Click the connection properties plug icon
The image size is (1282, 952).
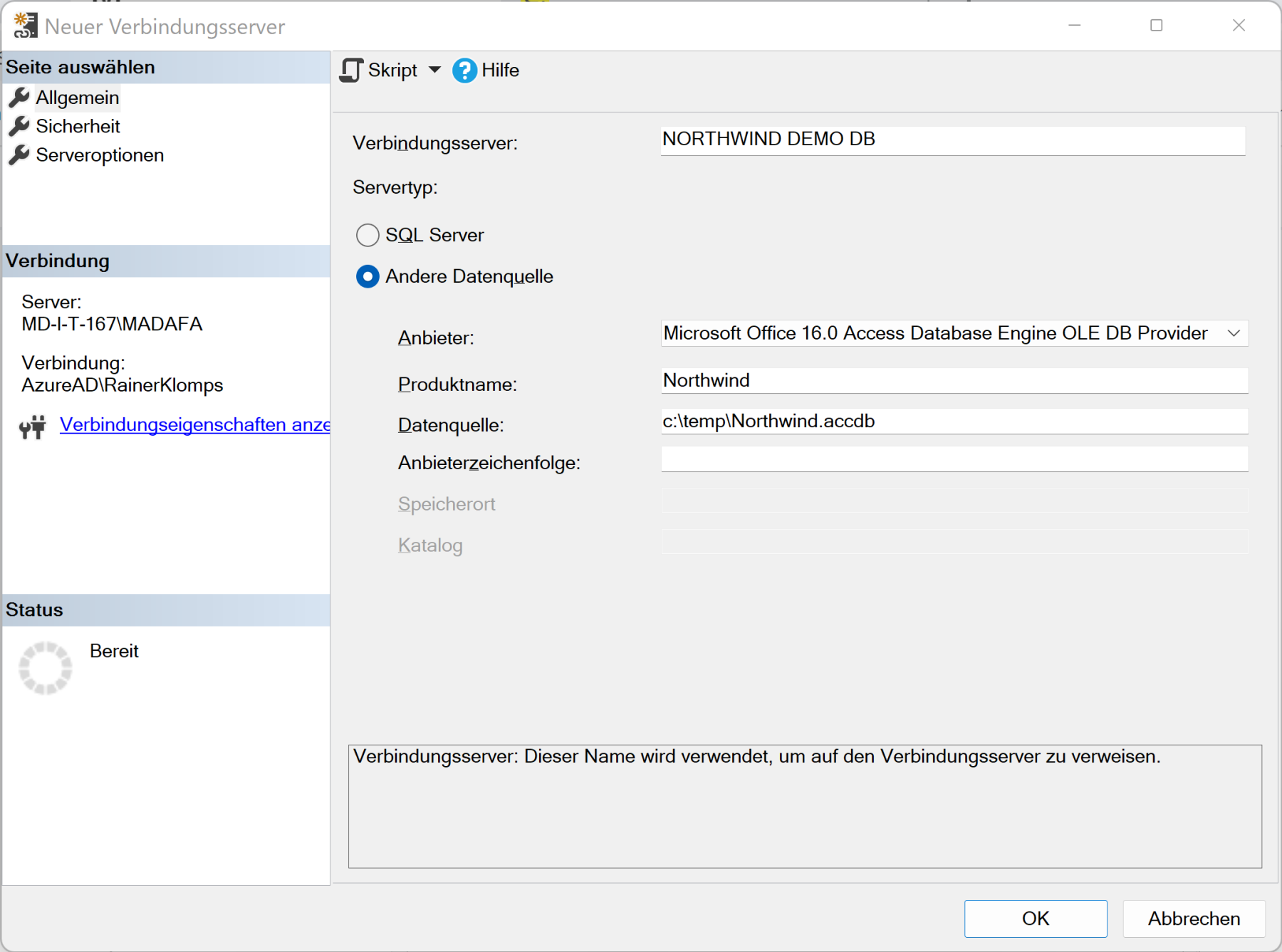(32, 427)
